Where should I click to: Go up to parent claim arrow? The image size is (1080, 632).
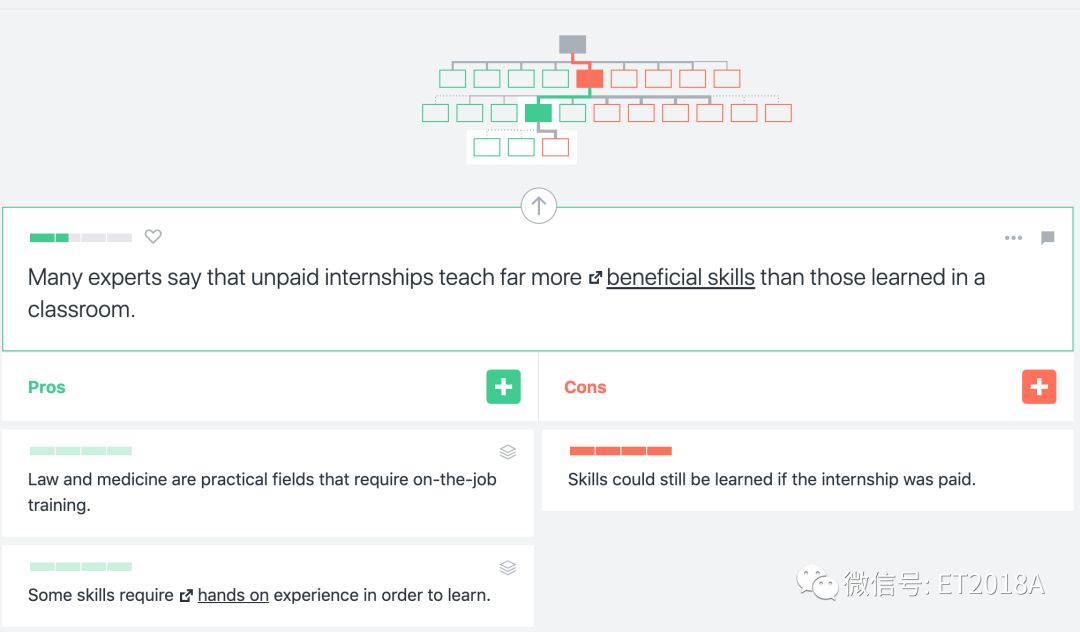538,207
